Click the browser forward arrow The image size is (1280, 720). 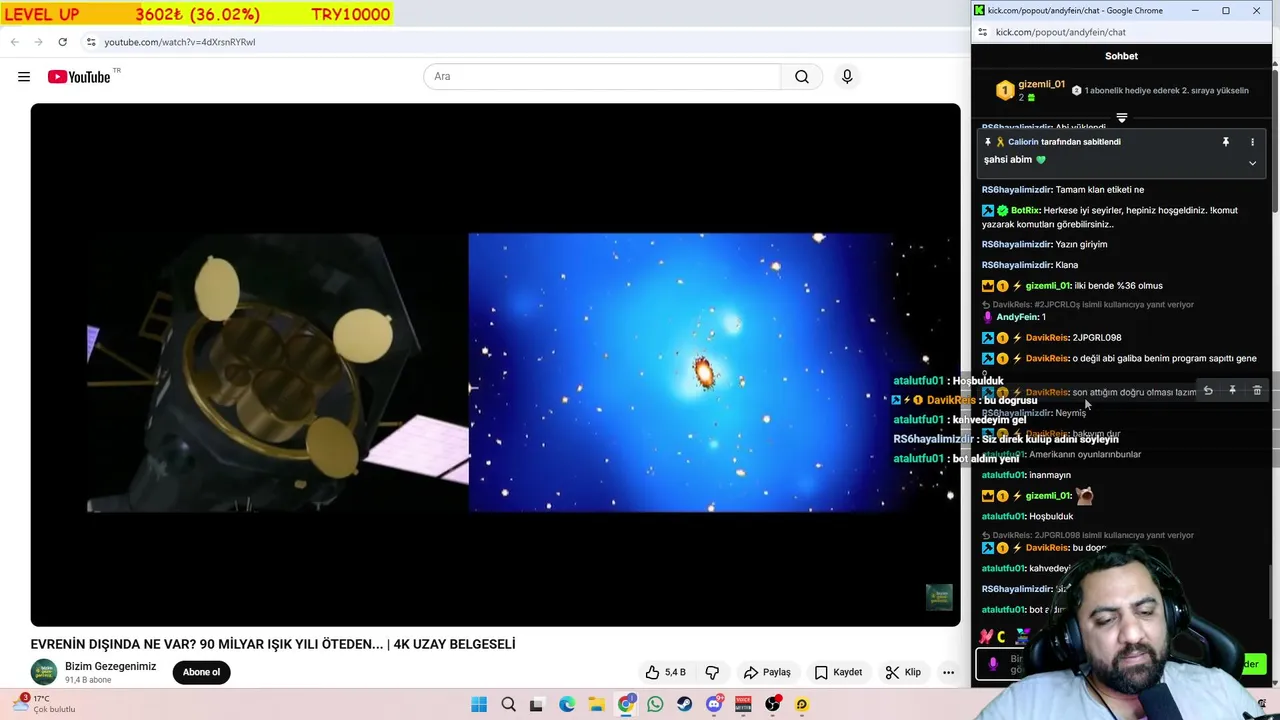38,42
